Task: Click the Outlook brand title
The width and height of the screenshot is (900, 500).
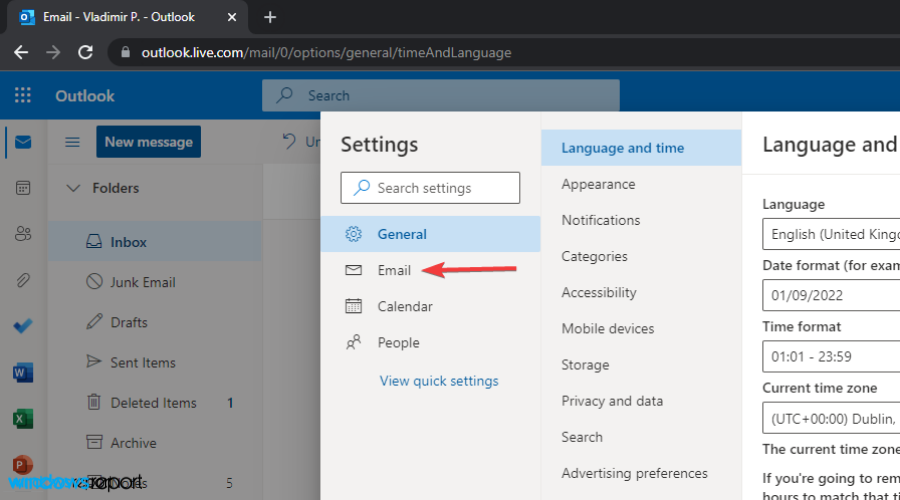Action: coord(85,96)
